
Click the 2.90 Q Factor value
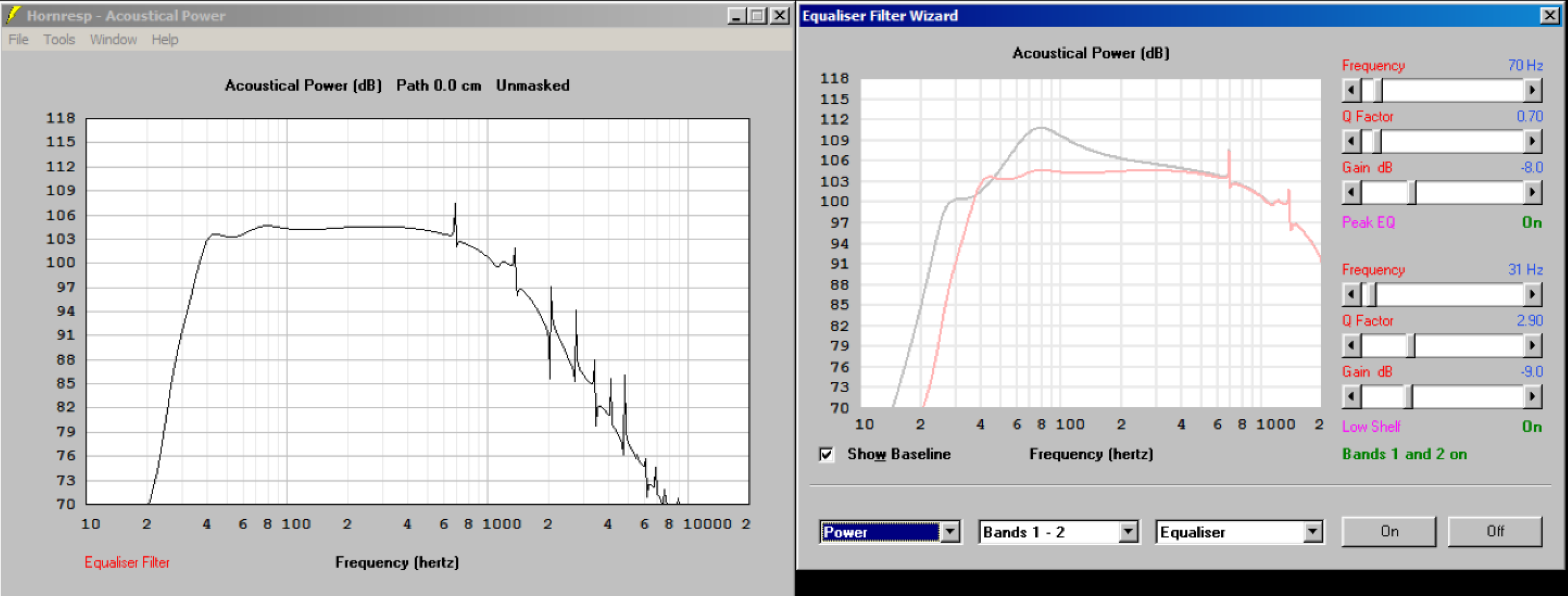[1529, 321]
